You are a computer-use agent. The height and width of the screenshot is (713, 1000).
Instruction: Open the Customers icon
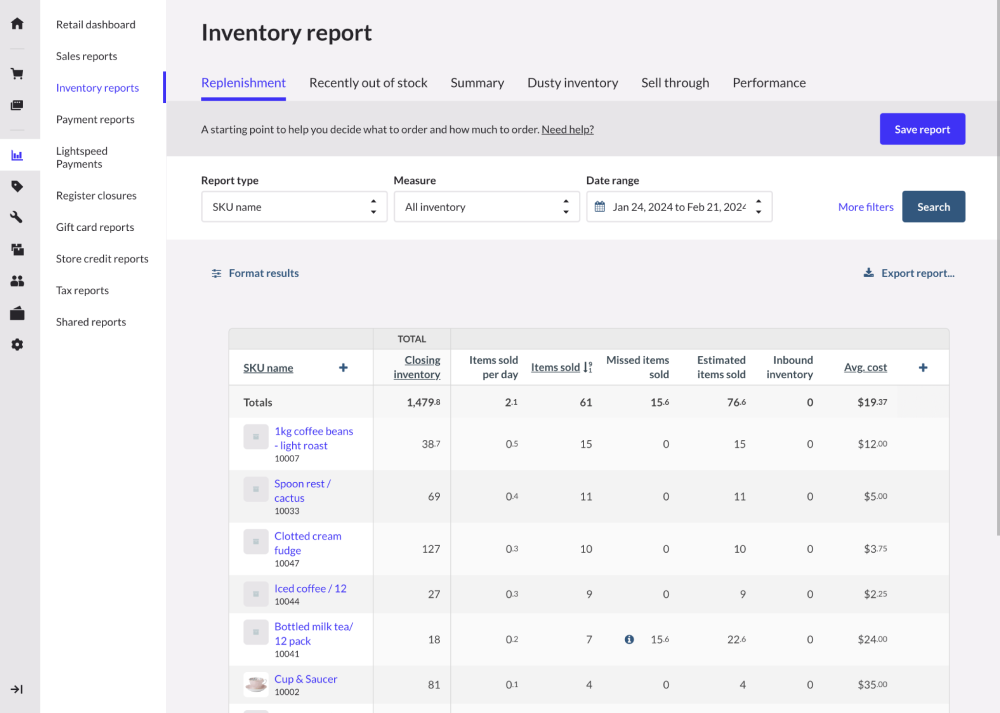(x=16, y=280)
